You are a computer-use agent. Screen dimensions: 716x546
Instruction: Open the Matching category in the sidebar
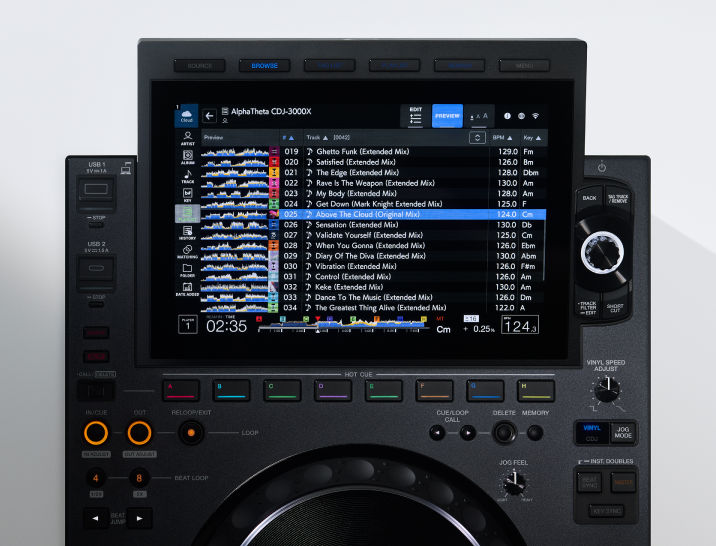click(x=187, y=252)
